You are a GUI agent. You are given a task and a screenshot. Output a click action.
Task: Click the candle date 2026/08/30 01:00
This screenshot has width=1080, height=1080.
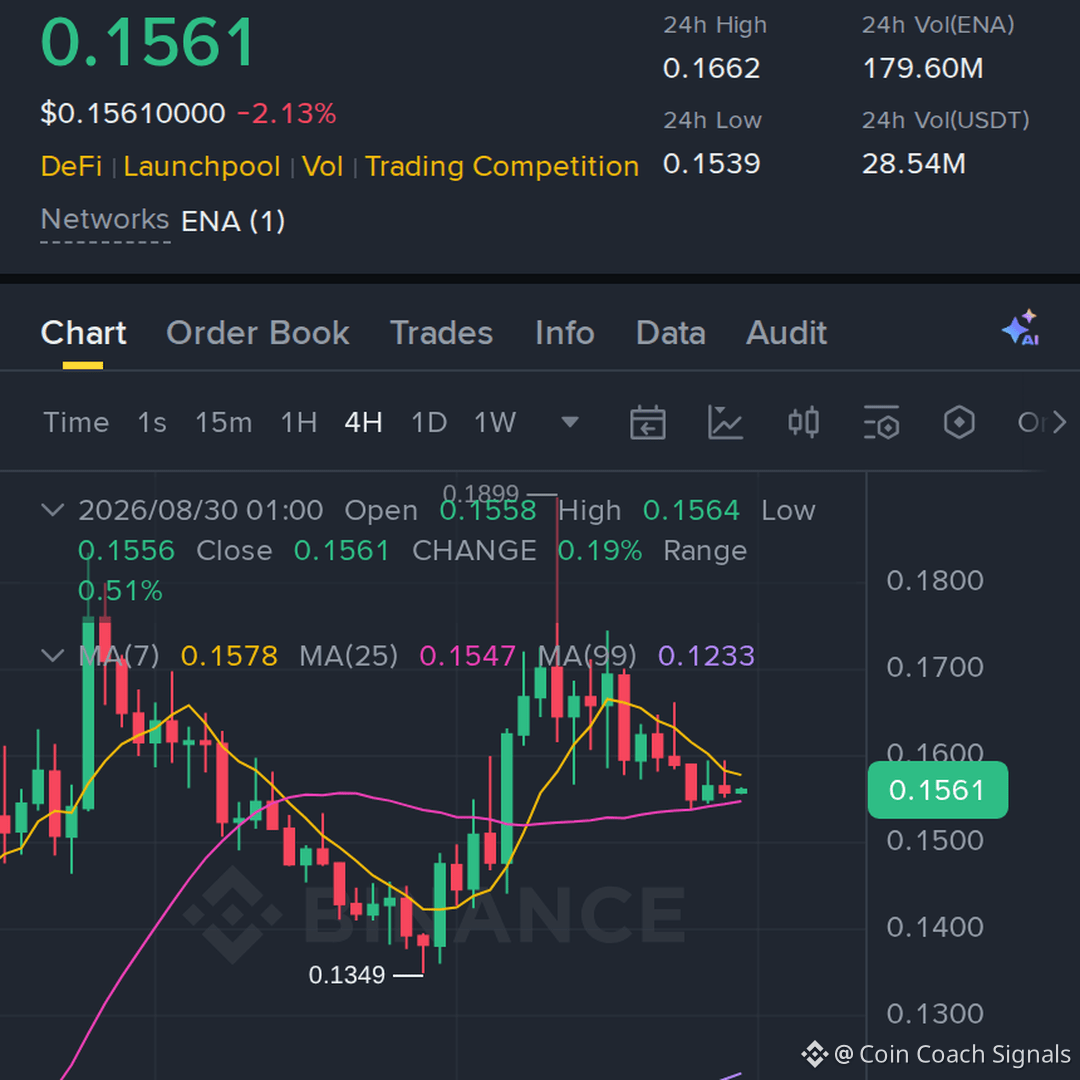200,510
